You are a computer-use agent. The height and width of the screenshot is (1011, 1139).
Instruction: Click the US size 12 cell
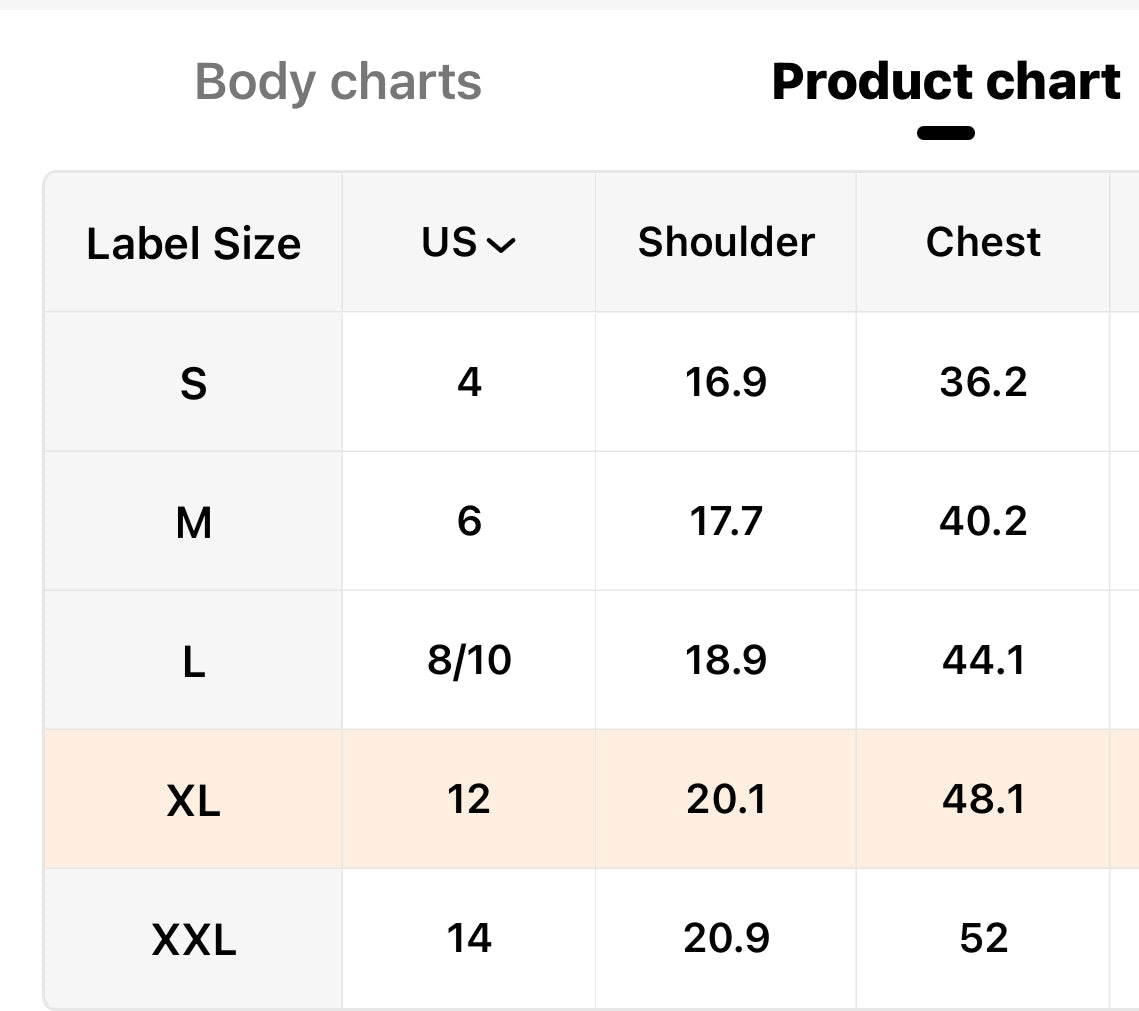click(x=469, y=800)
